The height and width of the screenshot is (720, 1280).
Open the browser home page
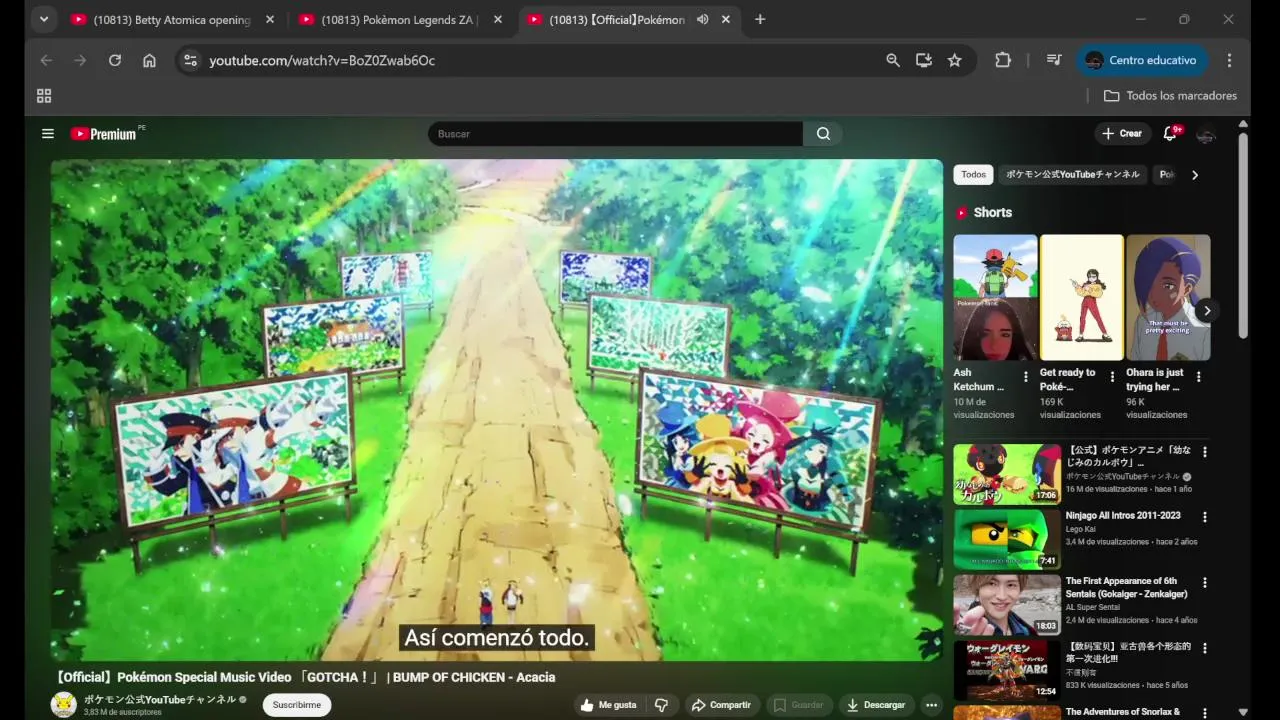[149, 60]
